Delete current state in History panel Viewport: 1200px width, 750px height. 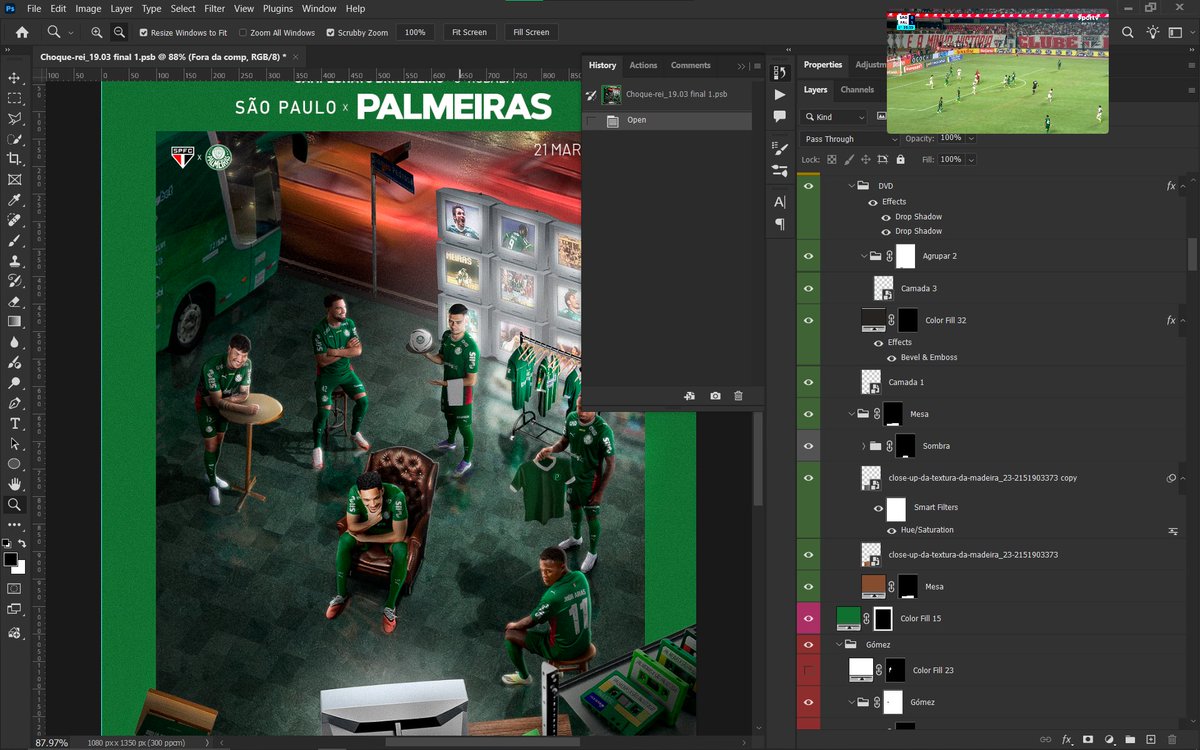click(x=738, y=396)
